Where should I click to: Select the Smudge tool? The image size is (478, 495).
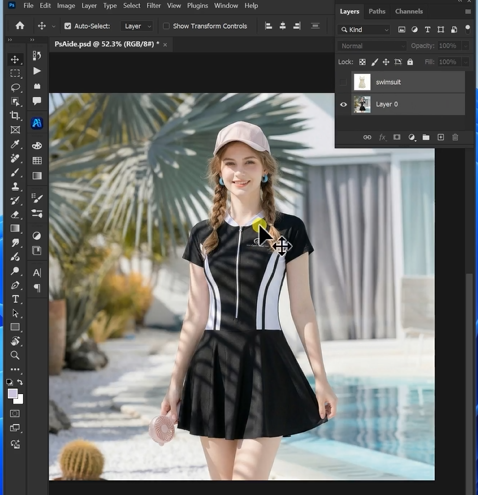[15, 243]
